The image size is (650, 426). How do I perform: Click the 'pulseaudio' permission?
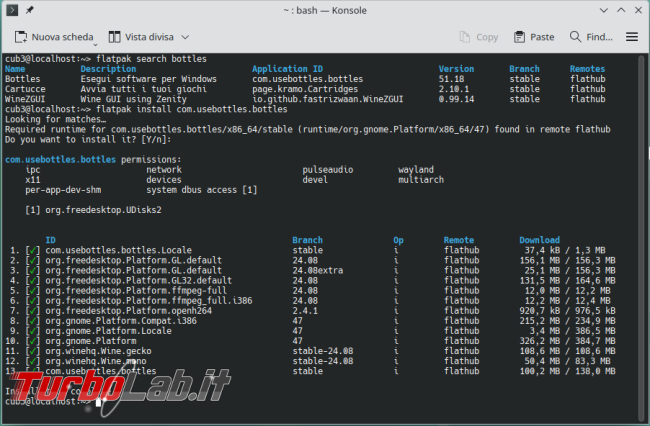[x=328, y=169]
